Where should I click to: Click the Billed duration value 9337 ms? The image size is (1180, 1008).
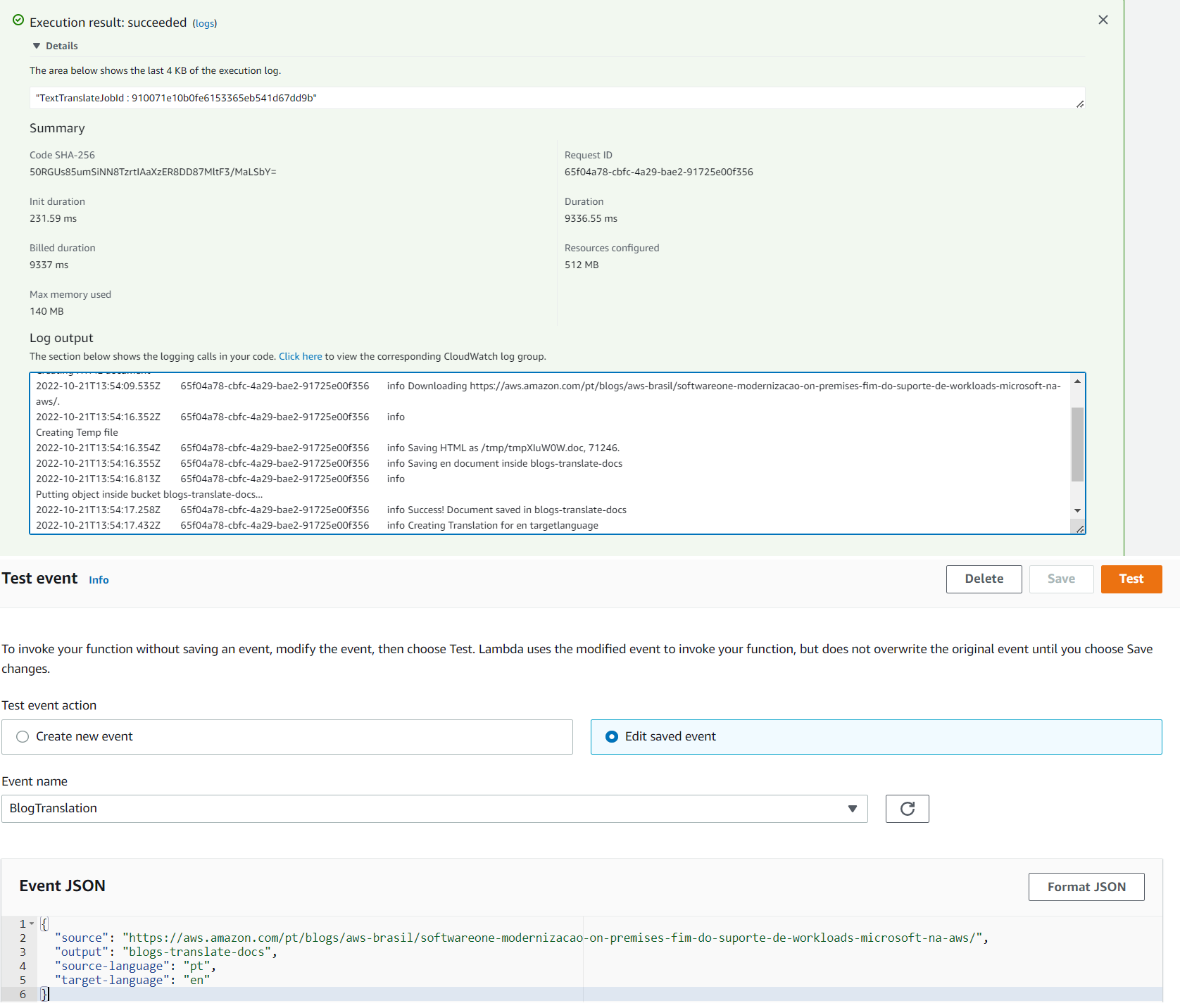pos(49,265)
